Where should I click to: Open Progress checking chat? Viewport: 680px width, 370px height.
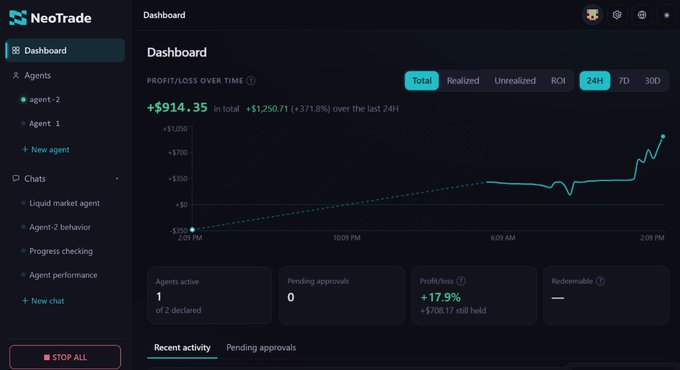tap(61, 251)
